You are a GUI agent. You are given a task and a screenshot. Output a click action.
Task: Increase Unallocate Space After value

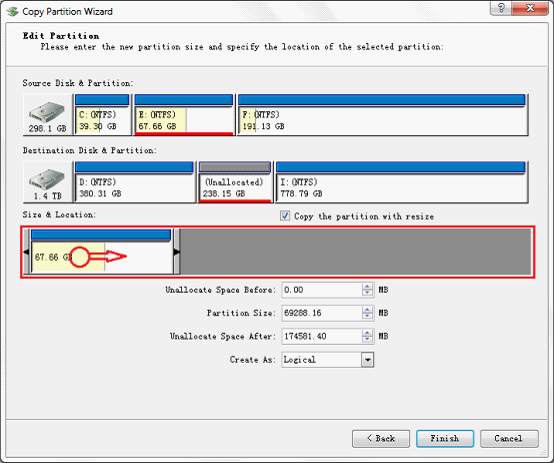(x=367, y=333)
